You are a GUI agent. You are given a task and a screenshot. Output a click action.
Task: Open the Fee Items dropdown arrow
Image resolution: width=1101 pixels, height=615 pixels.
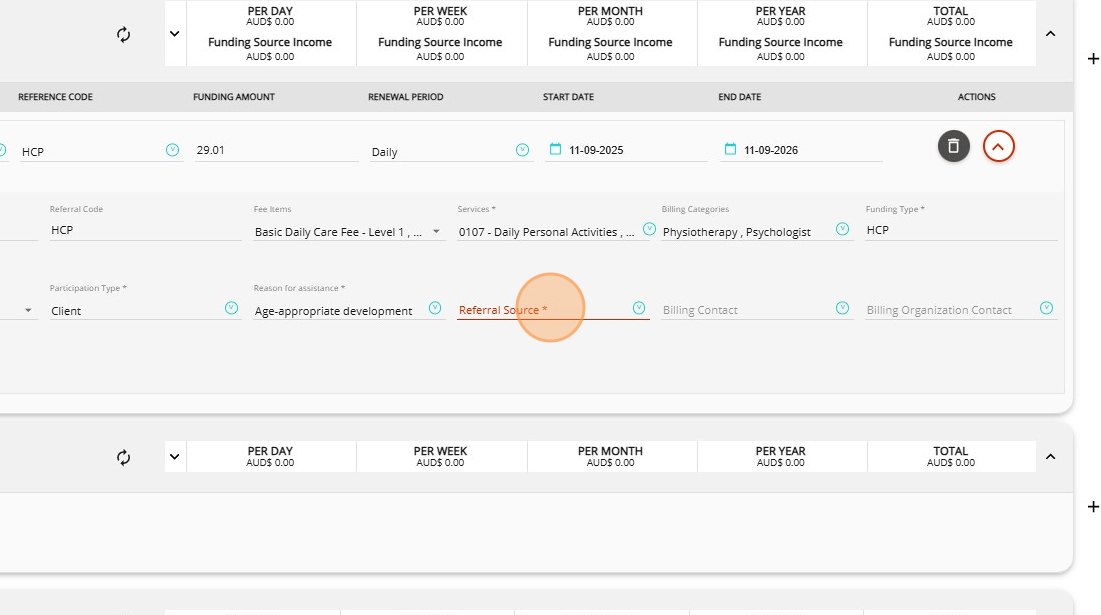(x=436, y=231)
